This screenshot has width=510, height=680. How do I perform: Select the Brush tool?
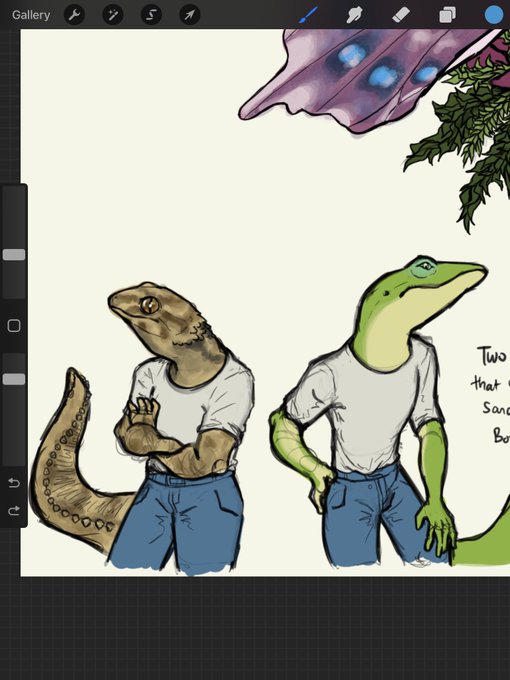(x=308, y=15)
